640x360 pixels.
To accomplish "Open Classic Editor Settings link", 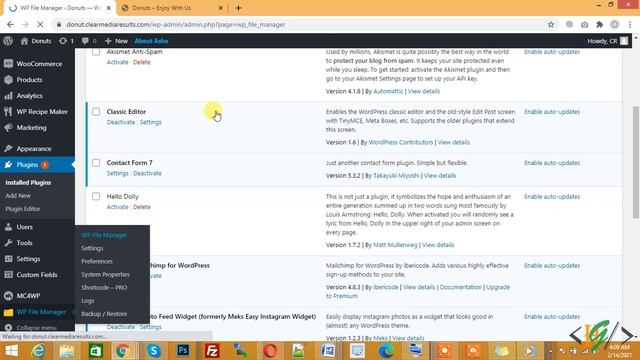I will point(151,122).
